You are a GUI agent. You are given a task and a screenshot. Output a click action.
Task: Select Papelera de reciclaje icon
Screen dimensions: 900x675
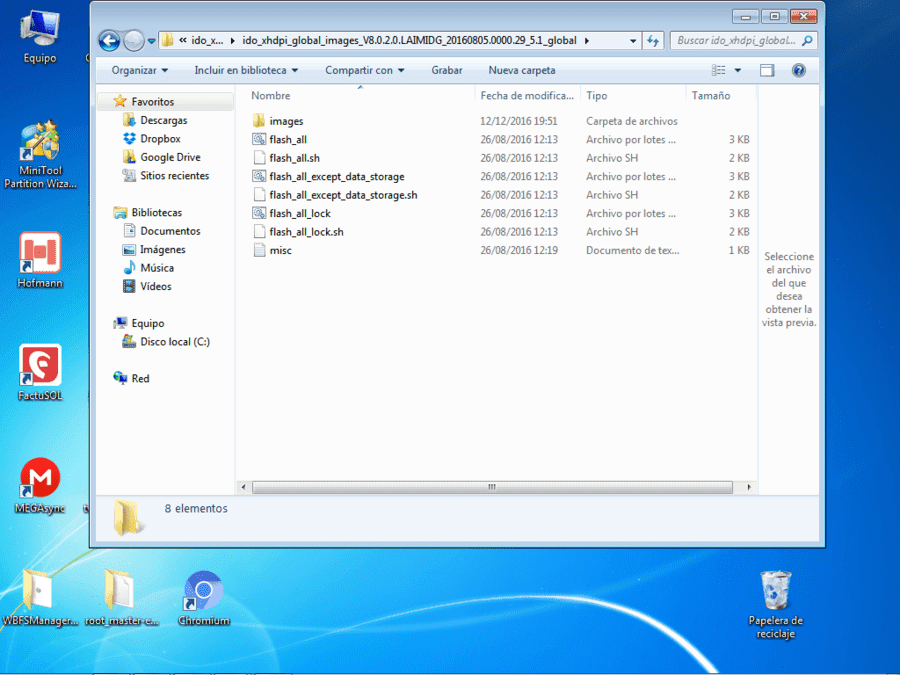point(775,604)
